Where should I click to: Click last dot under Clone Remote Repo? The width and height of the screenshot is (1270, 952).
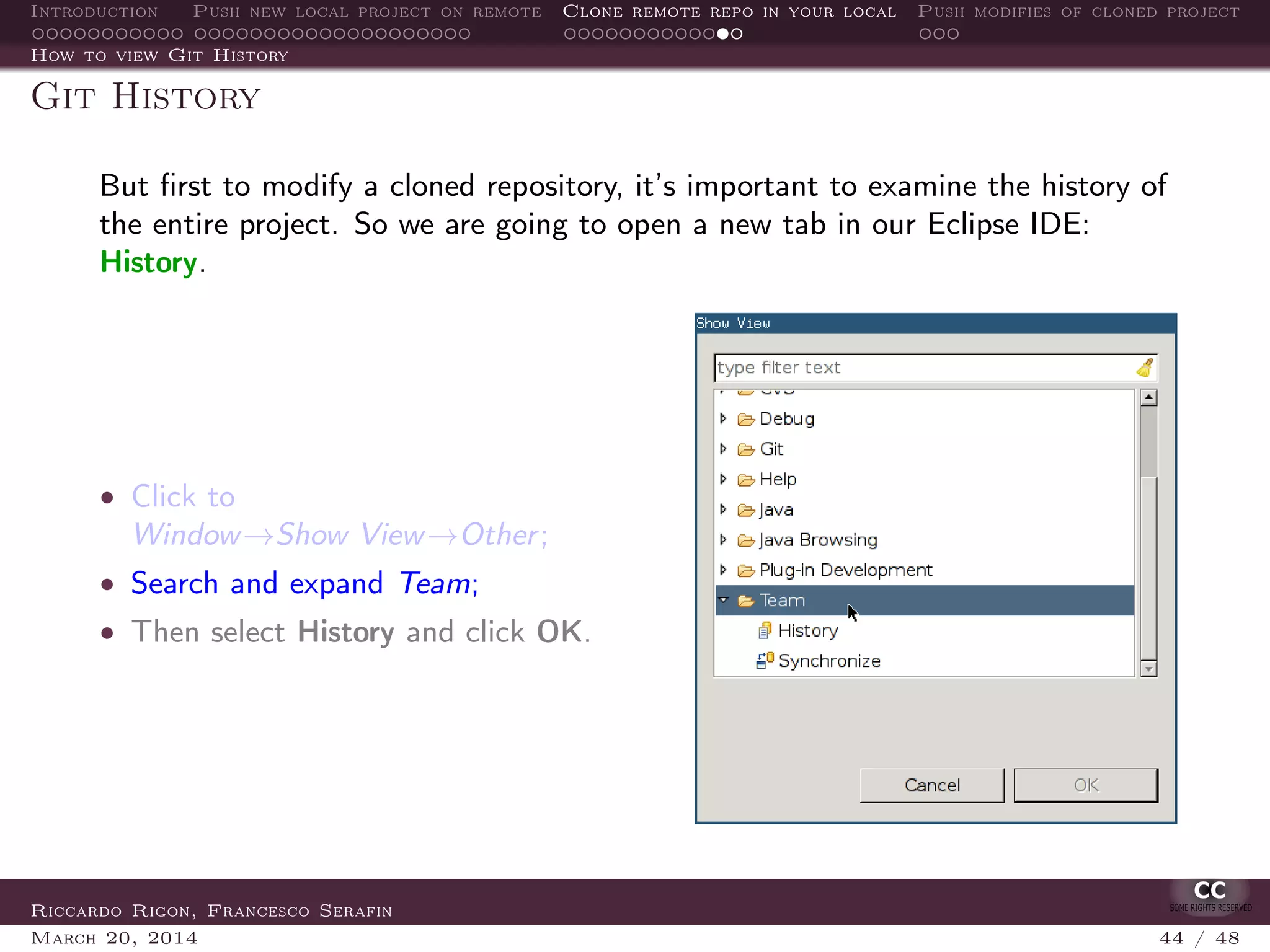tap(737, 34)
